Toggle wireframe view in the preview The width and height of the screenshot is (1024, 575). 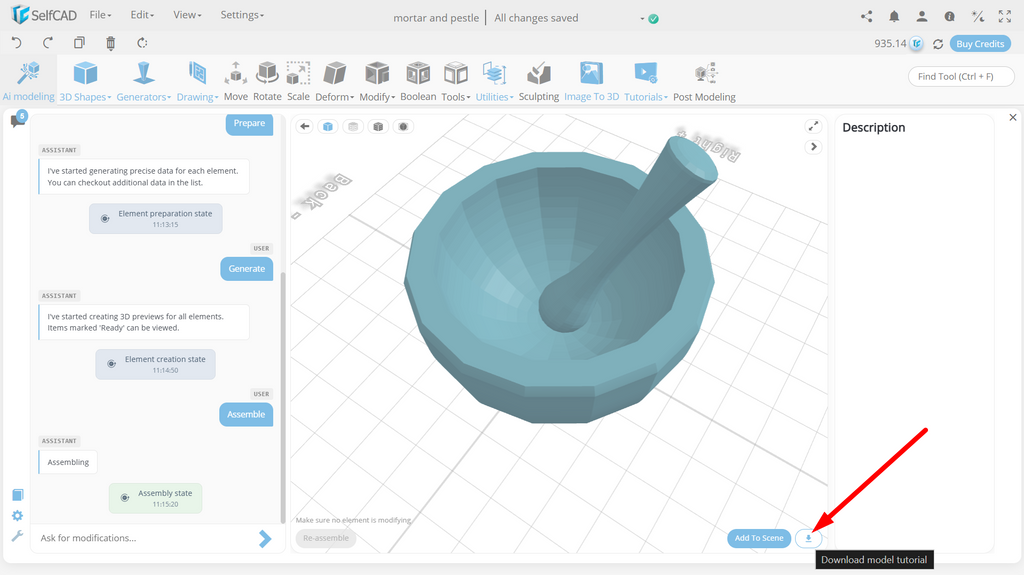point(353,126)
